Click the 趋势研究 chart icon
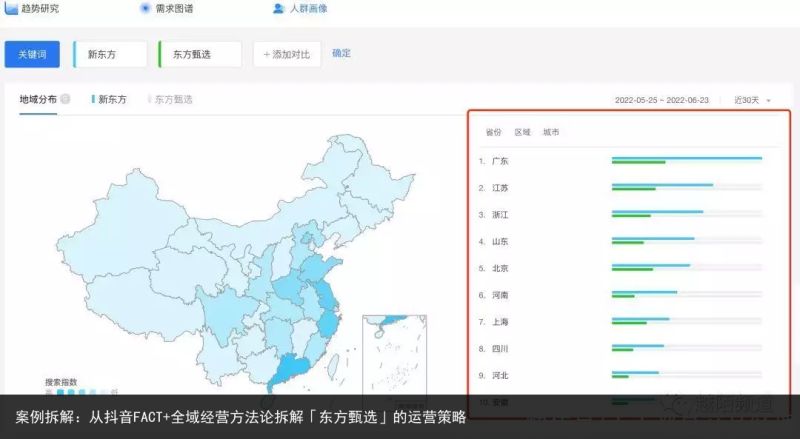 [x=11, y=8]
